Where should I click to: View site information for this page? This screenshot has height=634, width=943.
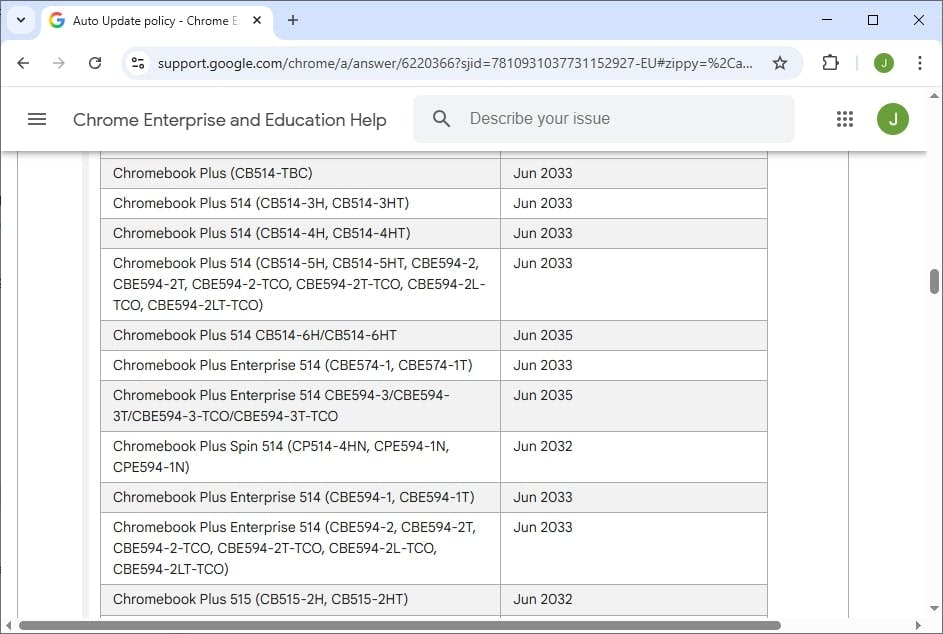(x=138, y=63)
